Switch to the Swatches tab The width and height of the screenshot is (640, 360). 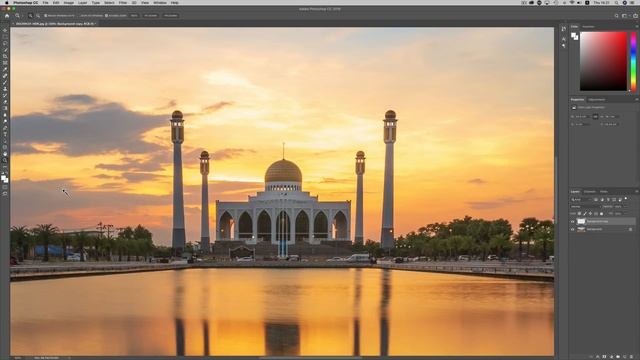[588, 27]
